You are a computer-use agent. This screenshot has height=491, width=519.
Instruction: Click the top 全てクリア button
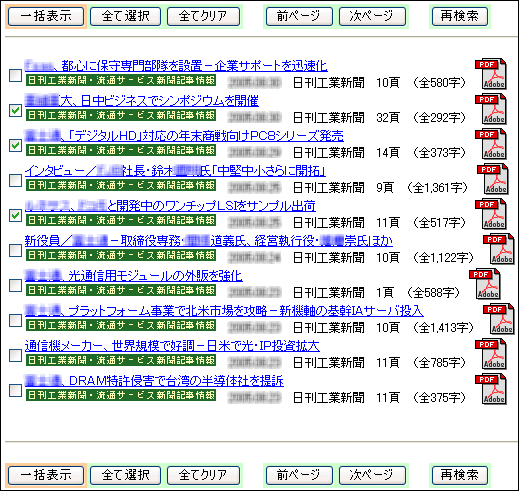click(203, 16)
